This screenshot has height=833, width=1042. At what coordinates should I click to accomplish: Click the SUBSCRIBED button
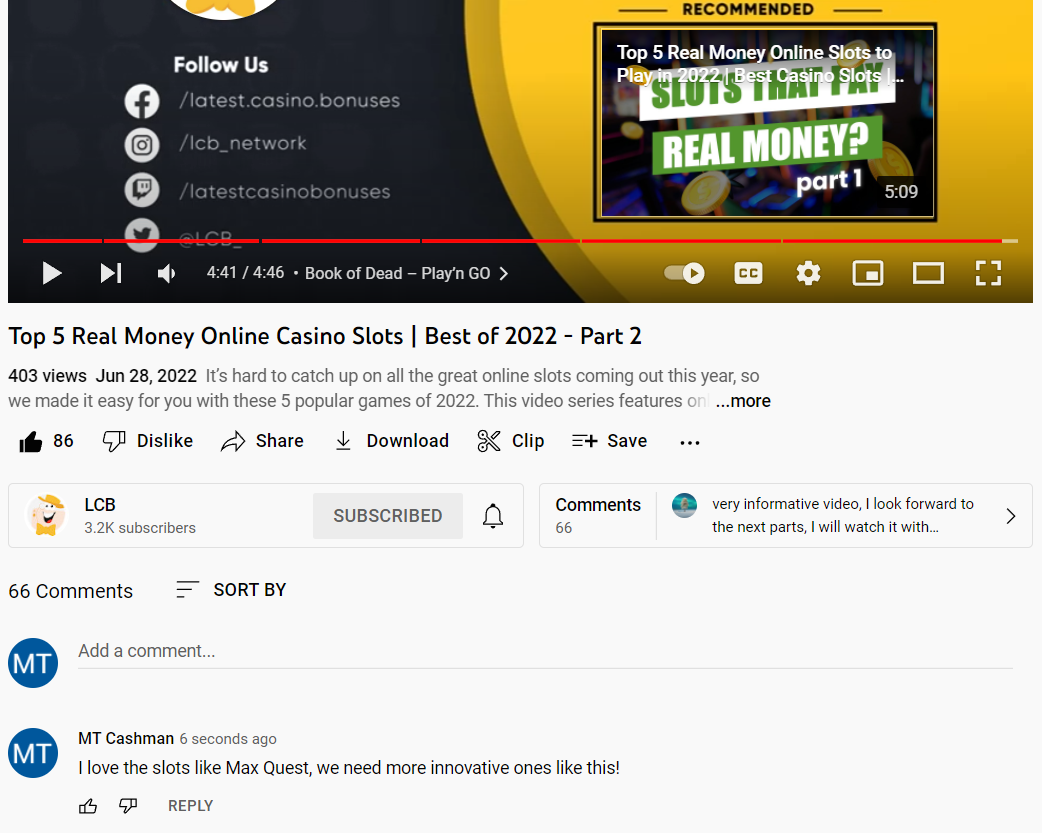click(x=388, y=516)
